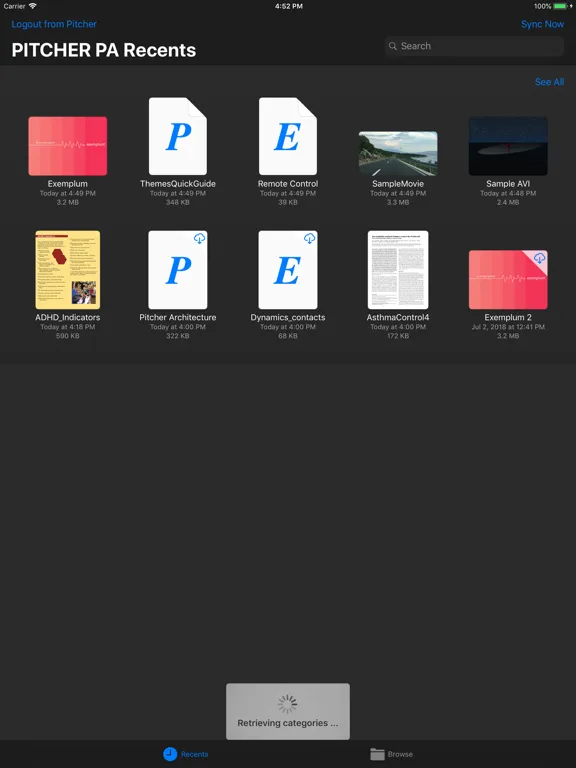This screenshot has width=576, height=768.
Task: Open the Exemplum file thumbnail
Action: (68, 146)
